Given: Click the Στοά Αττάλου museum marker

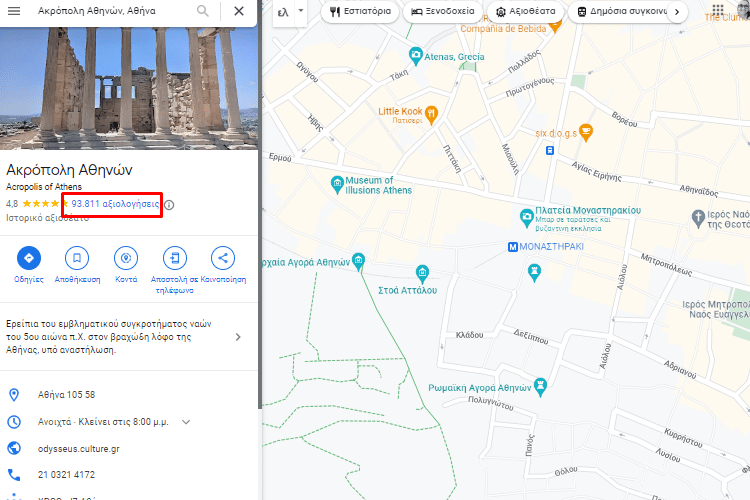Looking at the screenshot, I should 422,274.
